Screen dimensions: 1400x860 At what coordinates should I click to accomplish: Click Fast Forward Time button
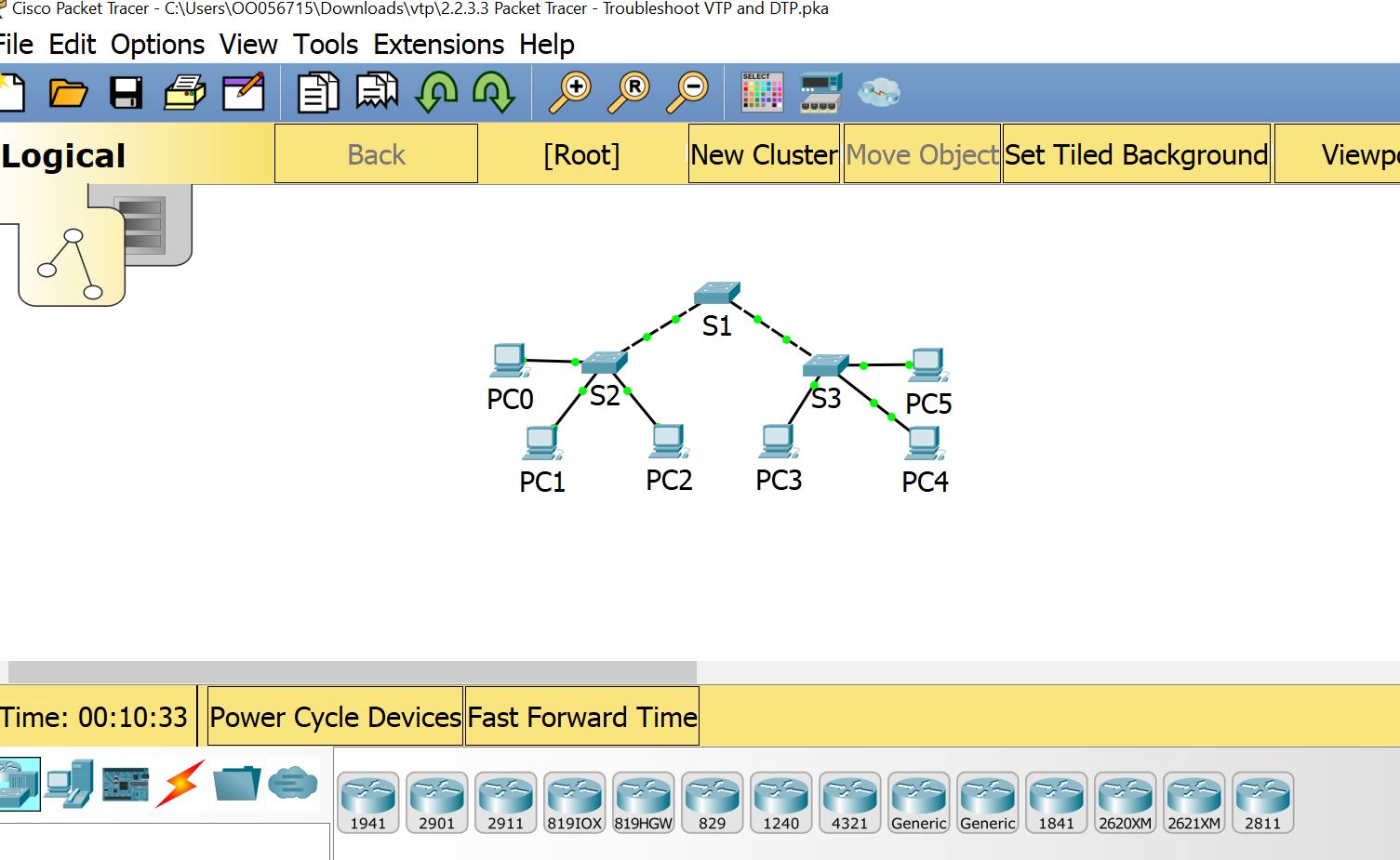(x=581, y=717)
